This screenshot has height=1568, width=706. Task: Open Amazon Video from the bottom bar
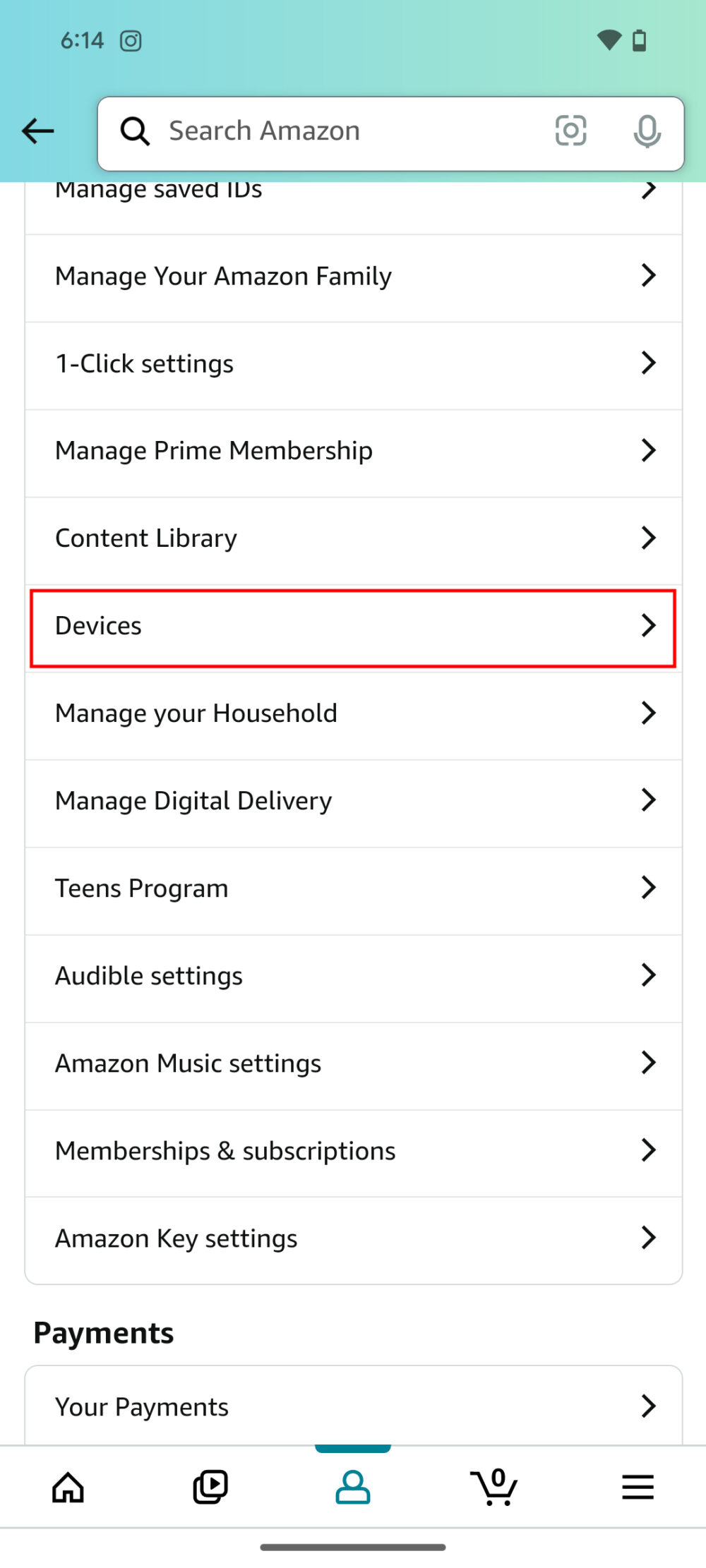210,1487
